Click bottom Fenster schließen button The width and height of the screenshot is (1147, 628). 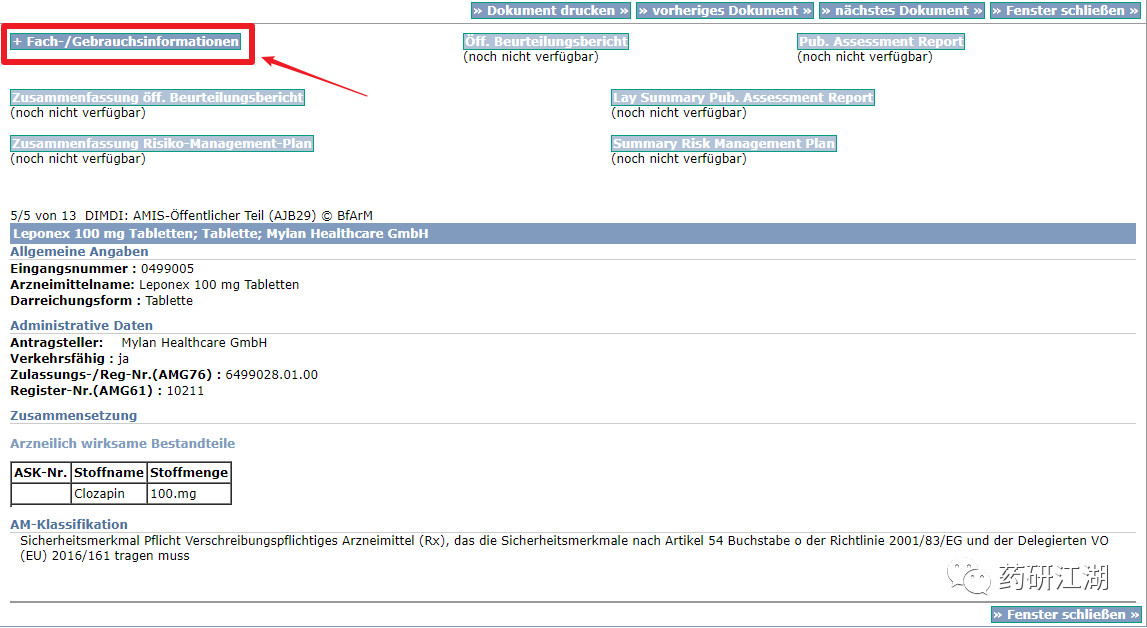coord(1066,614)
